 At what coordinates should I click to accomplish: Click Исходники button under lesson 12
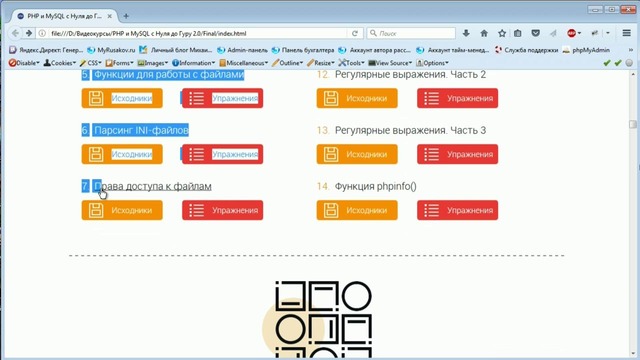click(x=357, y=98)
